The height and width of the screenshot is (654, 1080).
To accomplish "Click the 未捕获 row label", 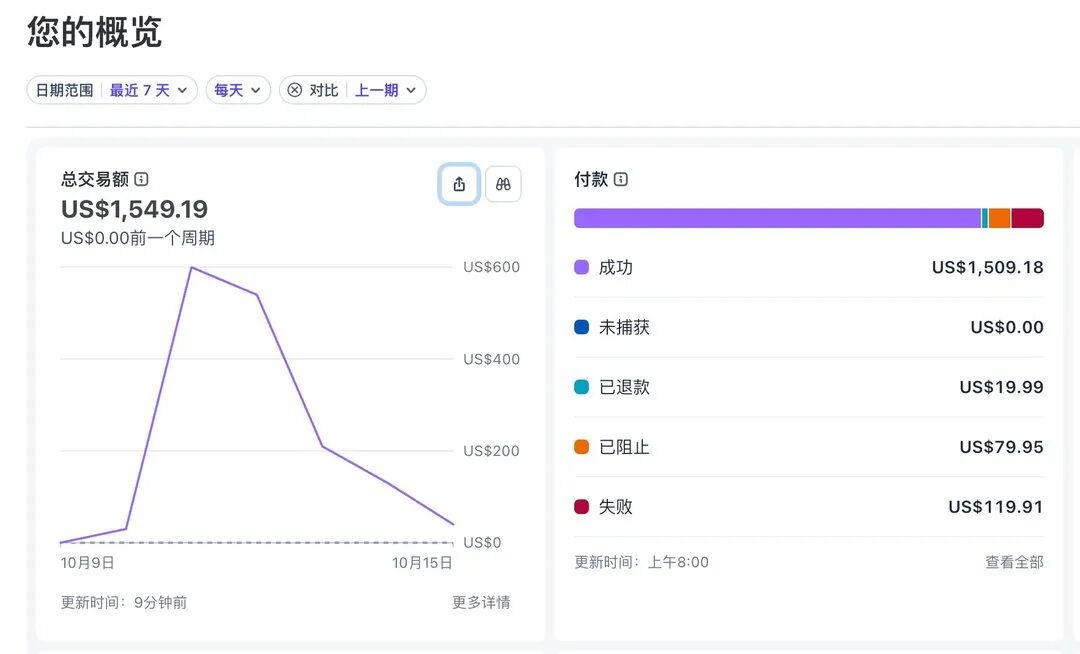I will point(624,327).
